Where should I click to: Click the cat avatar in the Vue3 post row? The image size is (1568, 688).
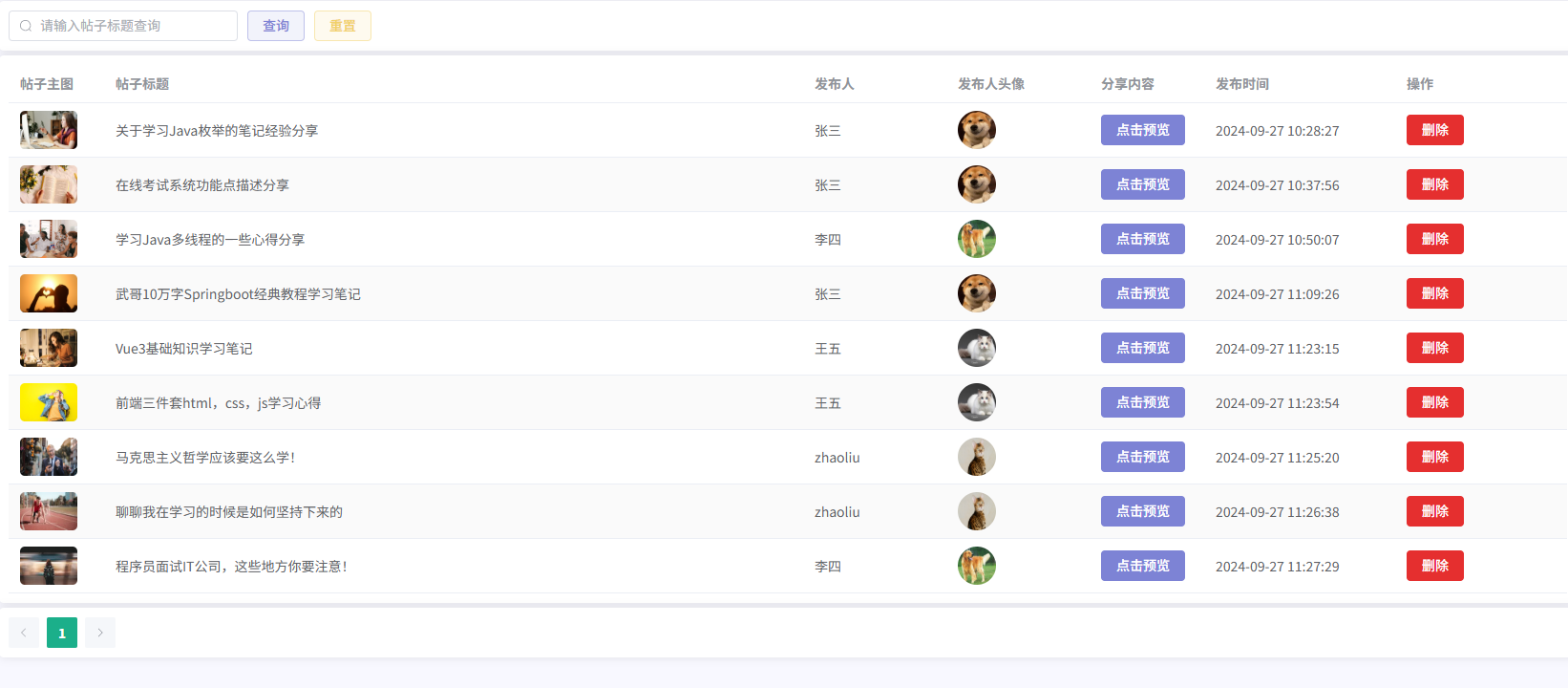(x=977, y=348)
